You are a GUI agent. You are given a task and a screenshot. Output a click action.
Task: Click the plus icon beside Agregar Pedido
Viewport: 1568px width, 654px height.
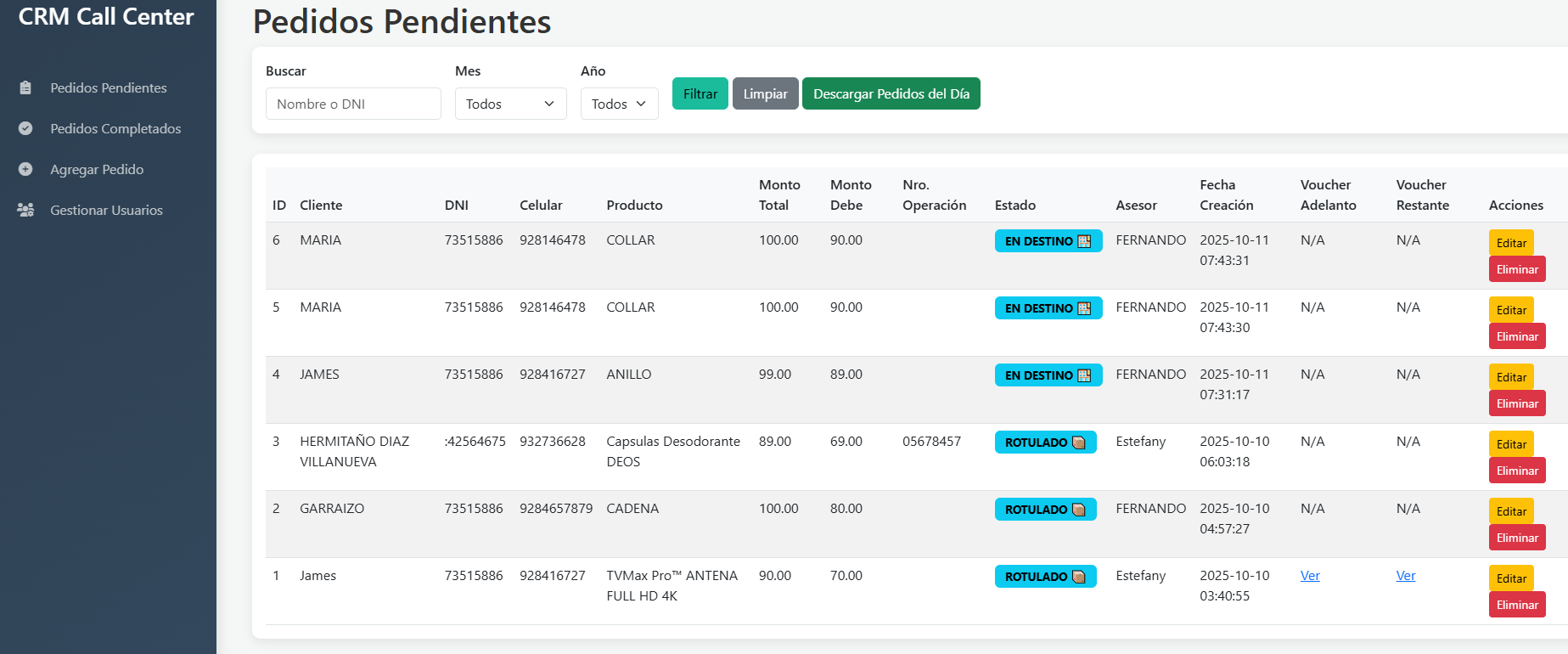(x=25, y=169)
